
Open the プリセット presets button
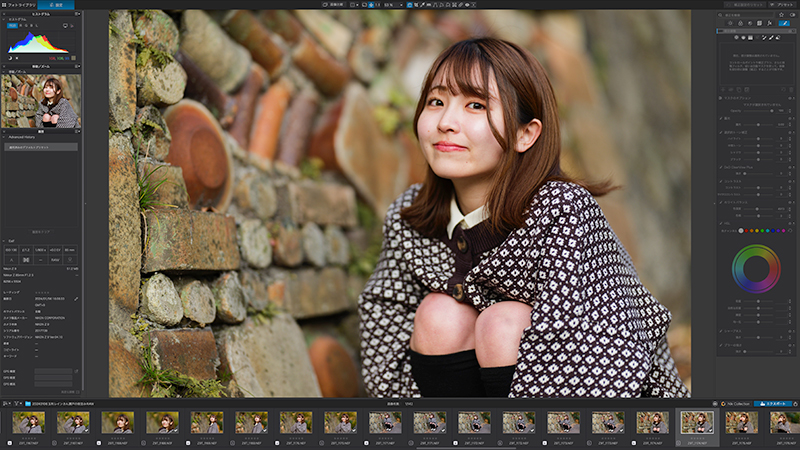coord(783,5)
